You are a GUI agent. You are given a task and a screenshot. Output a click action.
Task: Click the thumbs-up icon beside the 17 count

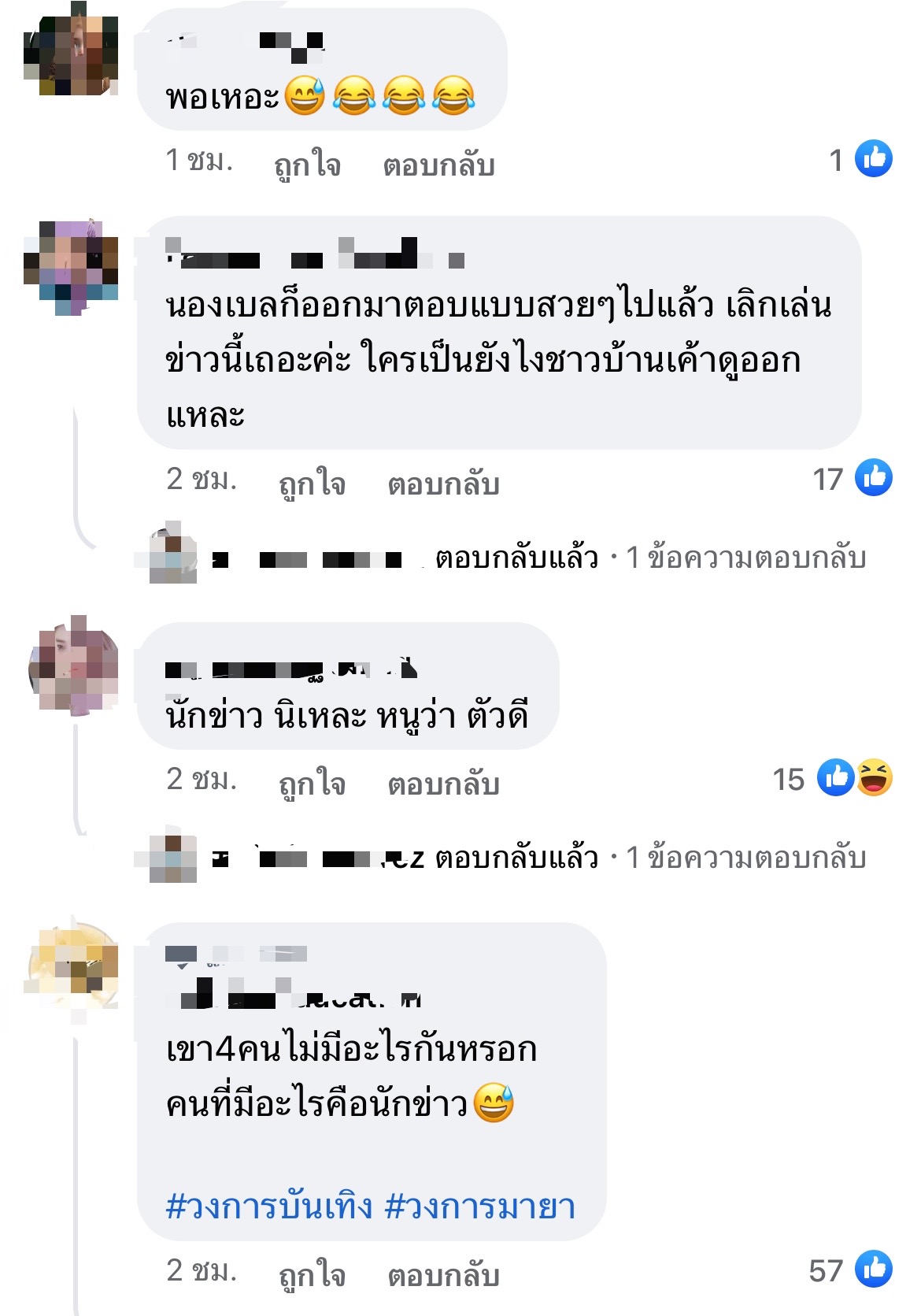point(874,477)
